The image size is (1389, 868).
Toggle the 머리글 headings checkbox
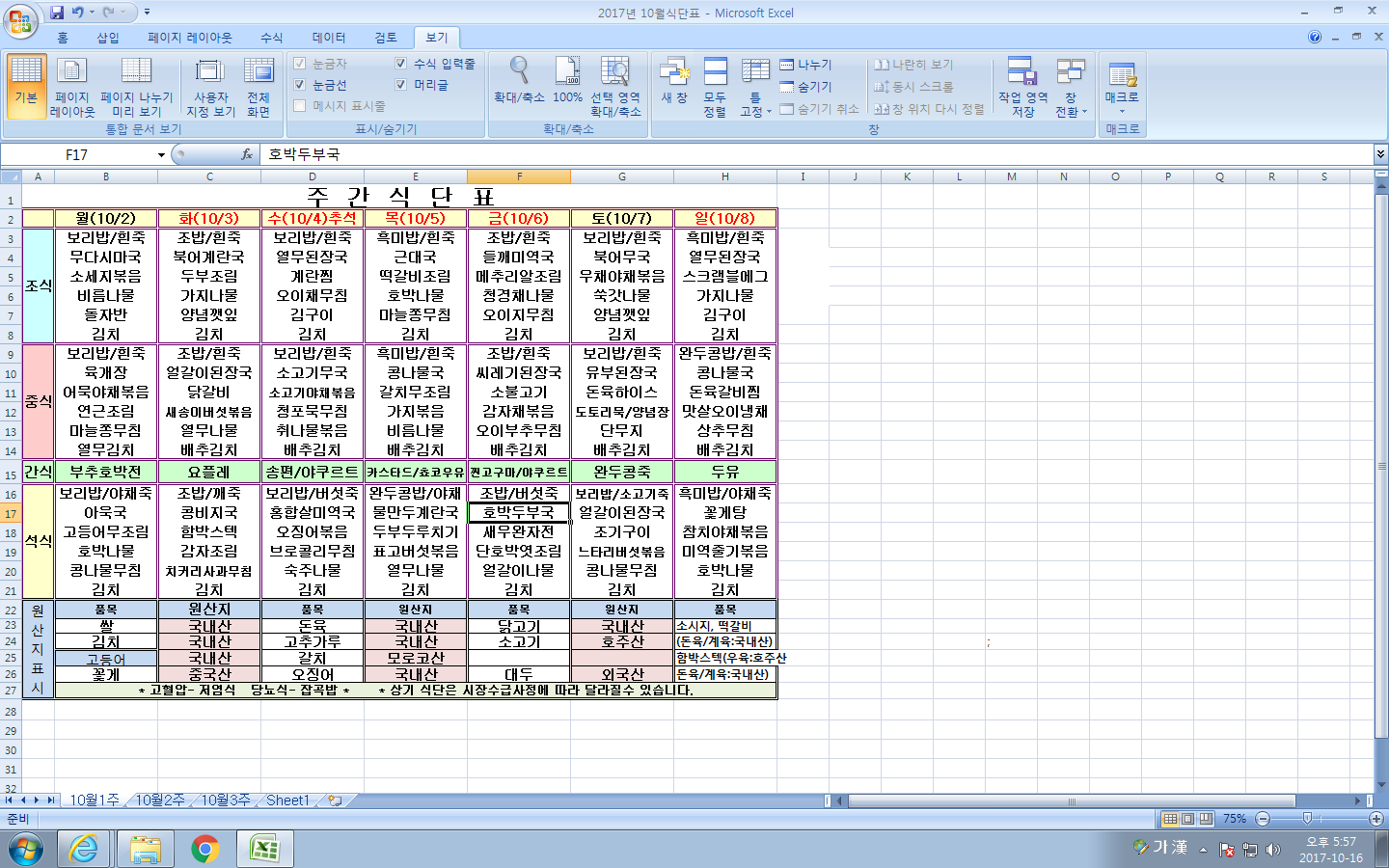tap(400, 85)
